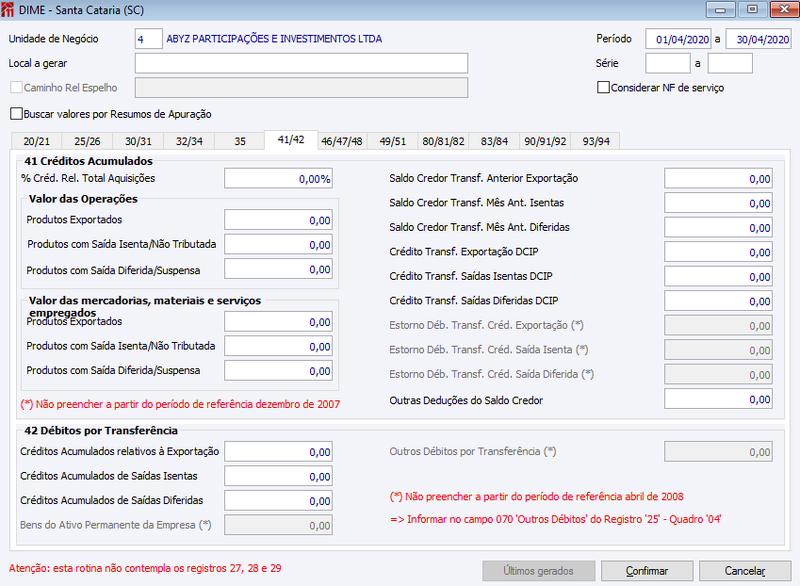This screenshot has height=586, width=800.
Task: Maximize the DIME window
Action: tap(752, 10)
